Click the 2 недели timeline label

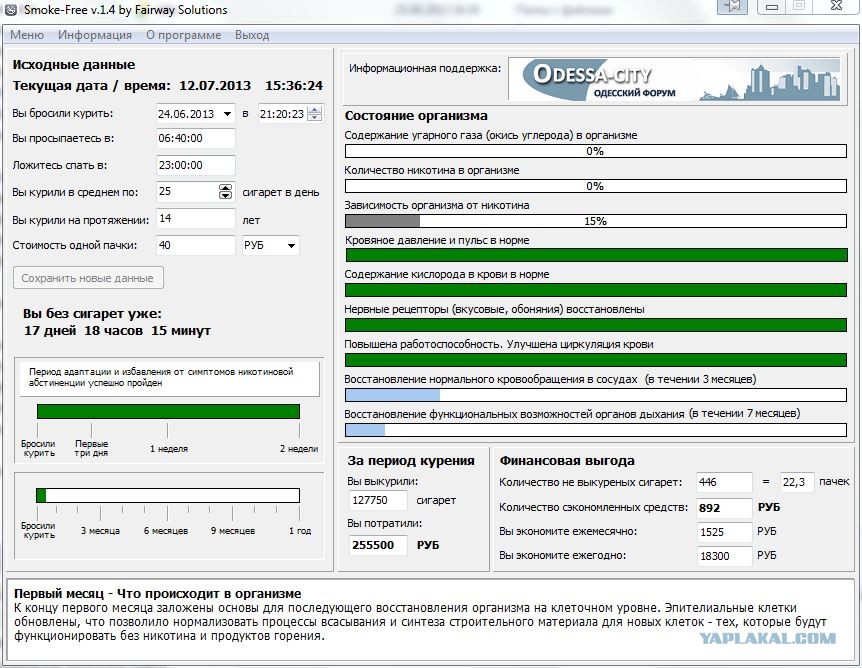pos(299,449)
